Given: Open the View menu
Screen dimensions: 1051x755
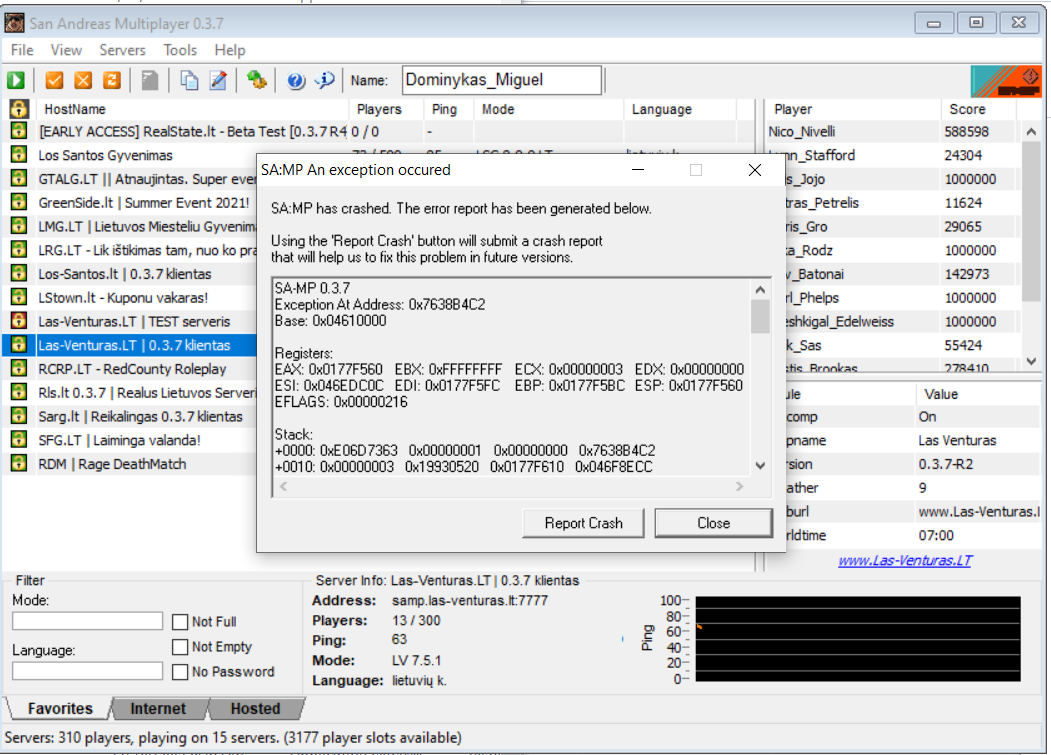Looking at the screenshot, I should (x=66, y=50).
